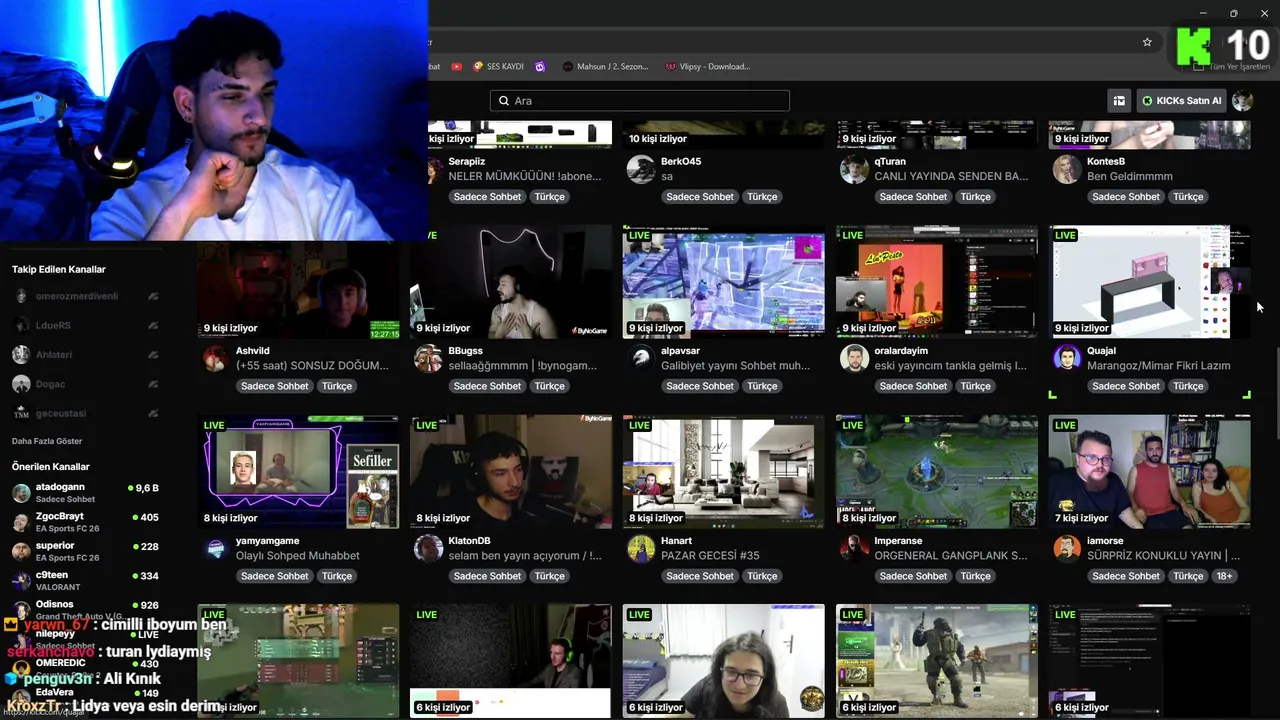
Task: Click qTuran's channel avatar
Action: [x=854, y=169]
